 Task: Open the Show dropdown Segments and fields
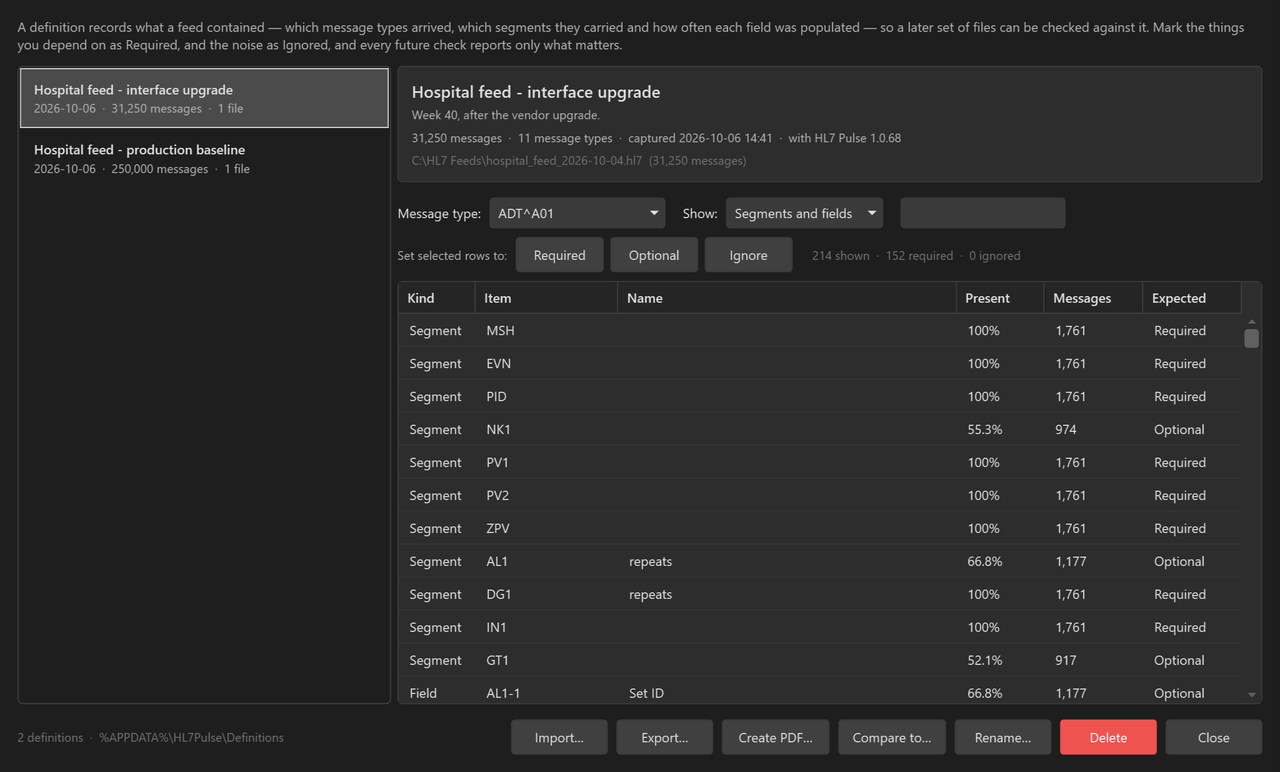point(804,213)
